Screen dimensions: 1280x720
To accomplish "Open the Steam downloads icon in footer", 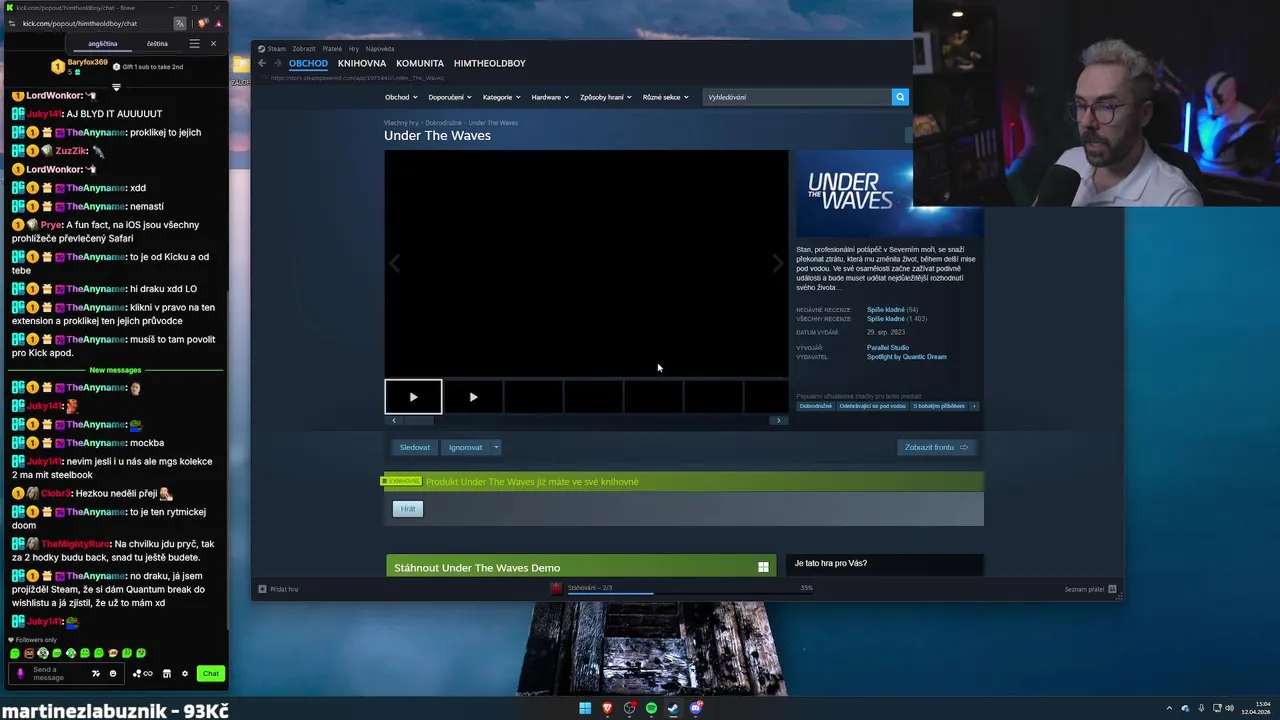I will pyautogui.click(x=556, y=588).
